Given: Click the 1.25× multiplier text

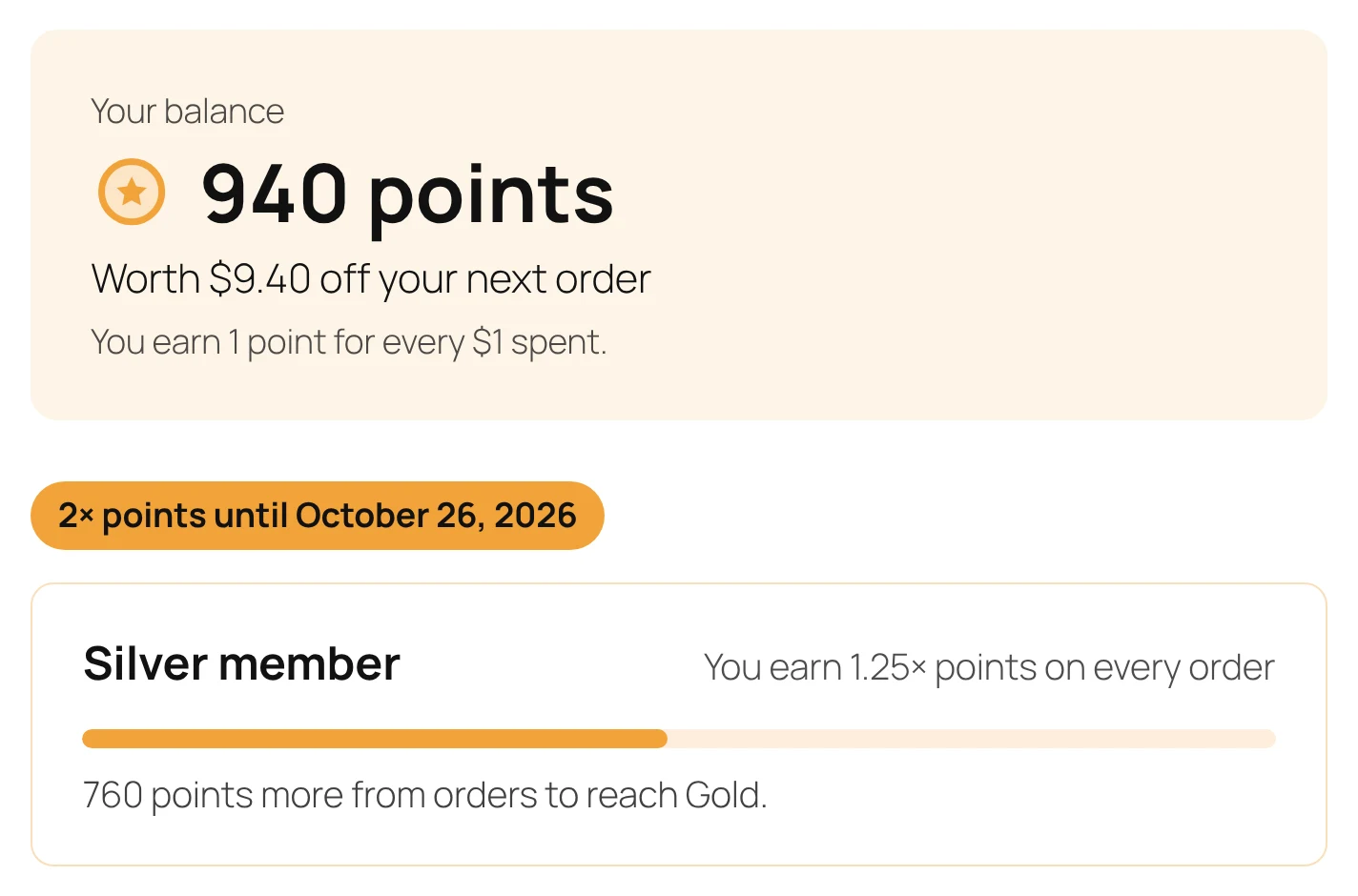Looking at the screenshot, I should 887,667.
